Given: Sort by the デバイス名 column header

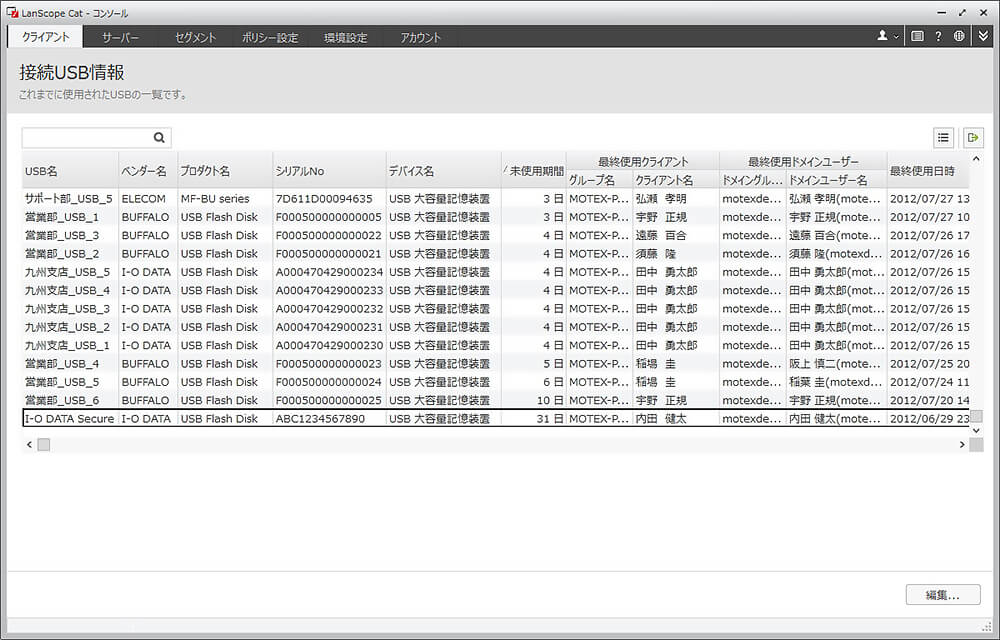Looking at the screenshot, I should click(443, 171).
